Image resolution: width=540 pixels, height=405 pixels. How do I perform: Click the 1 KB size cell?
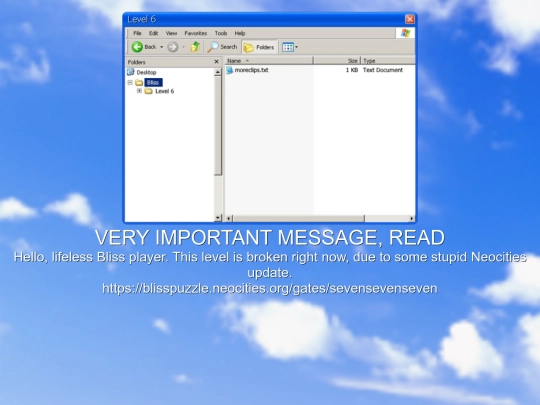[x=352, y=70]
